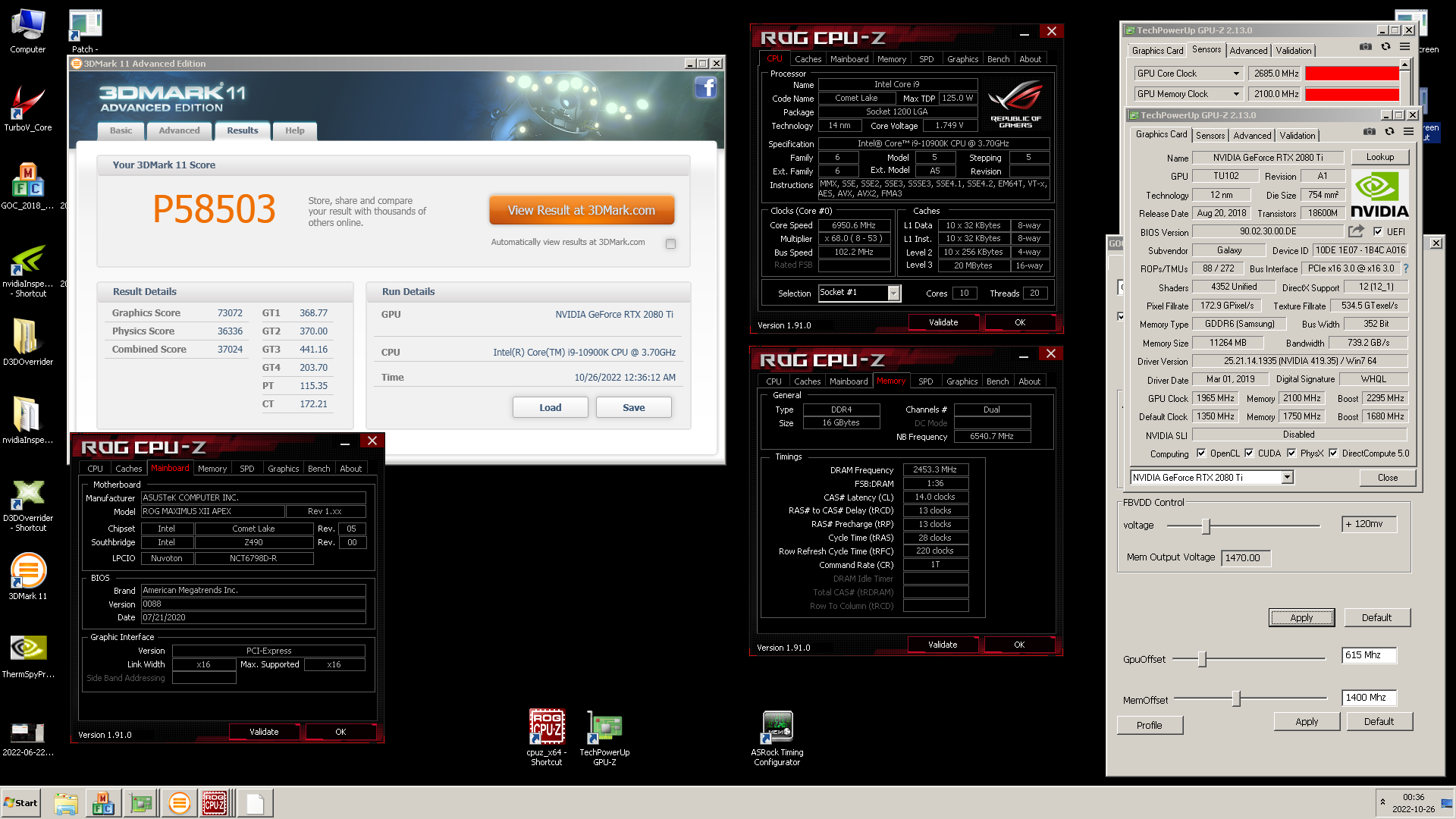
Task: Click the Mem Output Voltage field
Action: click(1247, 557)
